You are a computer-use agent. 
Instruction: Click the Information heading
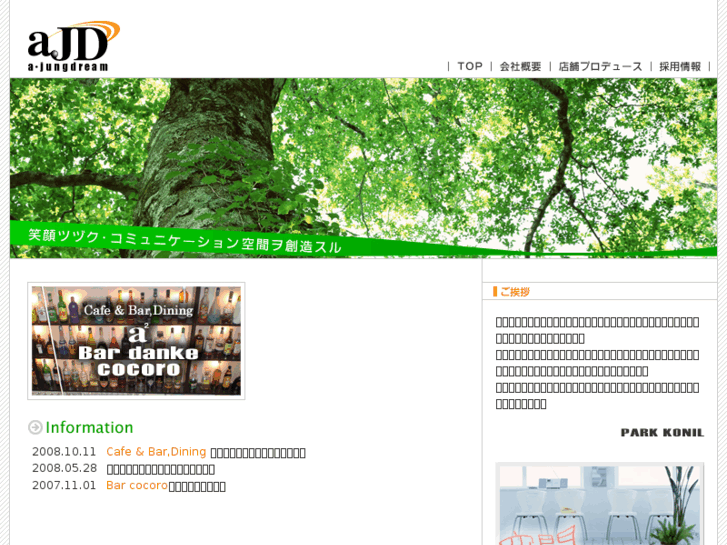(x=89, y=427)
